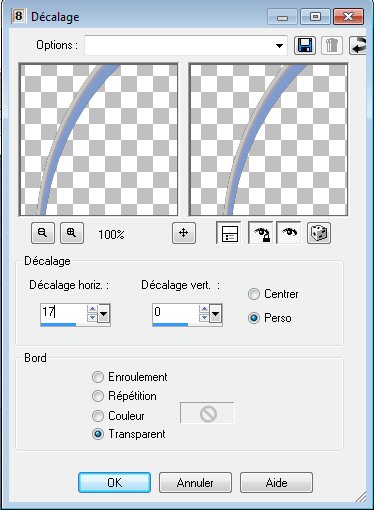Toggle the auto proof locked eye icon
The height and width of the screenshot is (510, 374).
pyautogui.click(x=261, y=233)
